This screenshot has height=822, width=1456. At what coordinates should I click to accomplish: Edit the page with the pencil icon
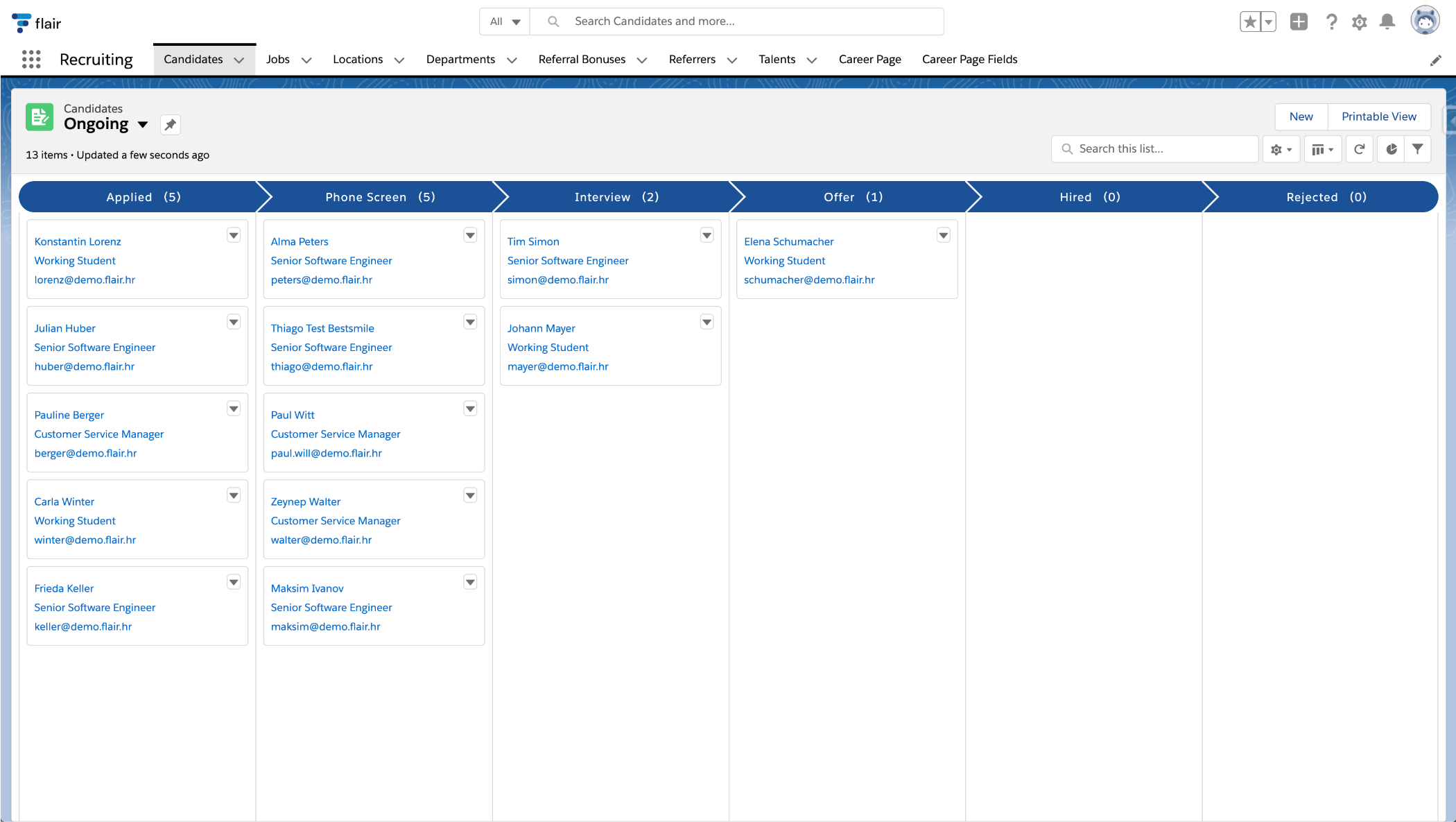tap(1436, 60)
